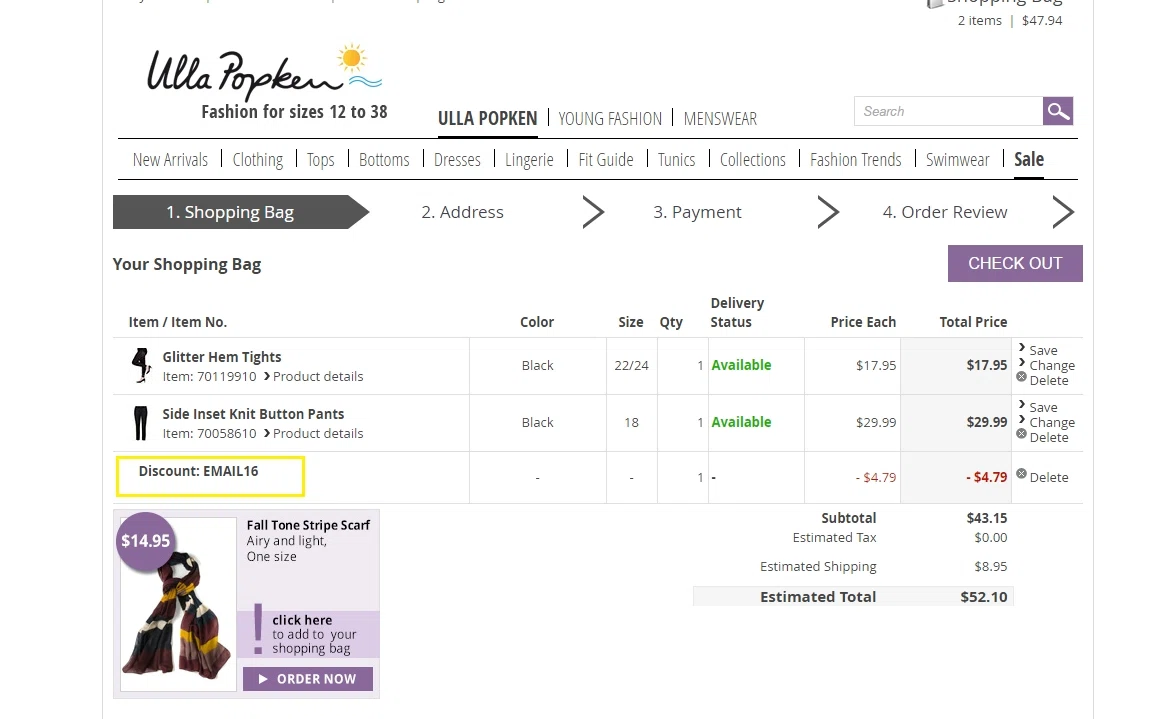Click Change for Side Inset Knit Button Pants

[x=1052, y=422]
